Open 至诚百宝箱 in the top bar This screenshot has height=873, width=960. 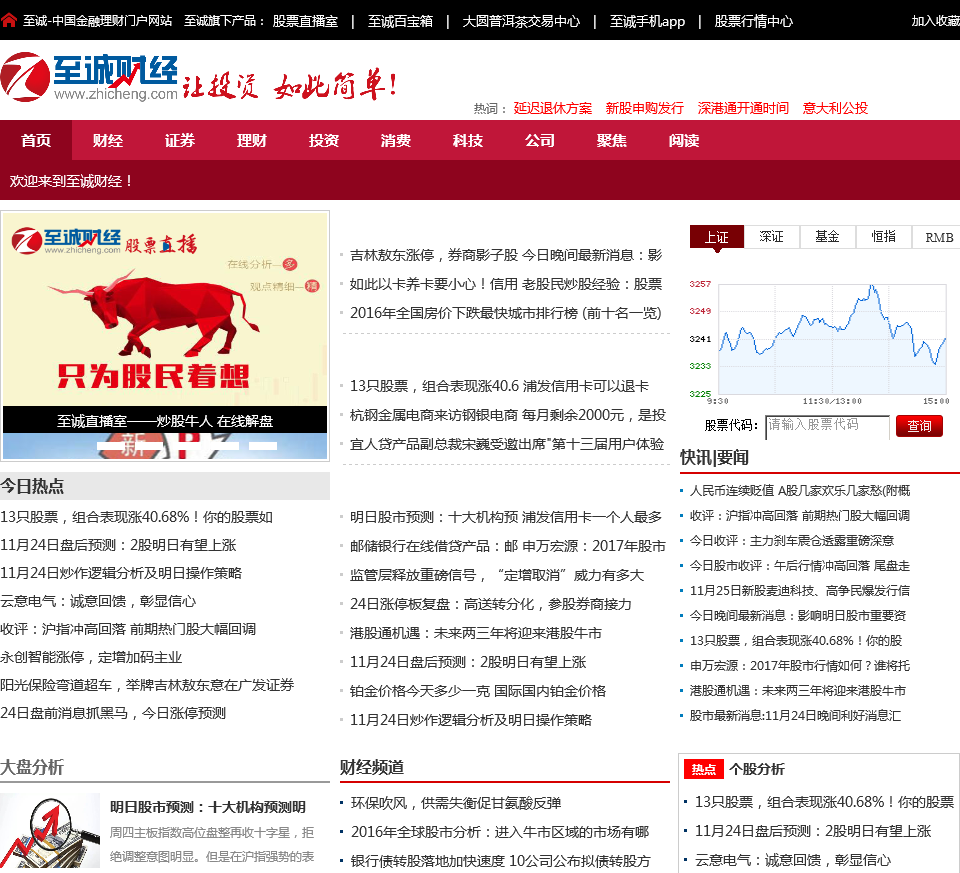400,21
